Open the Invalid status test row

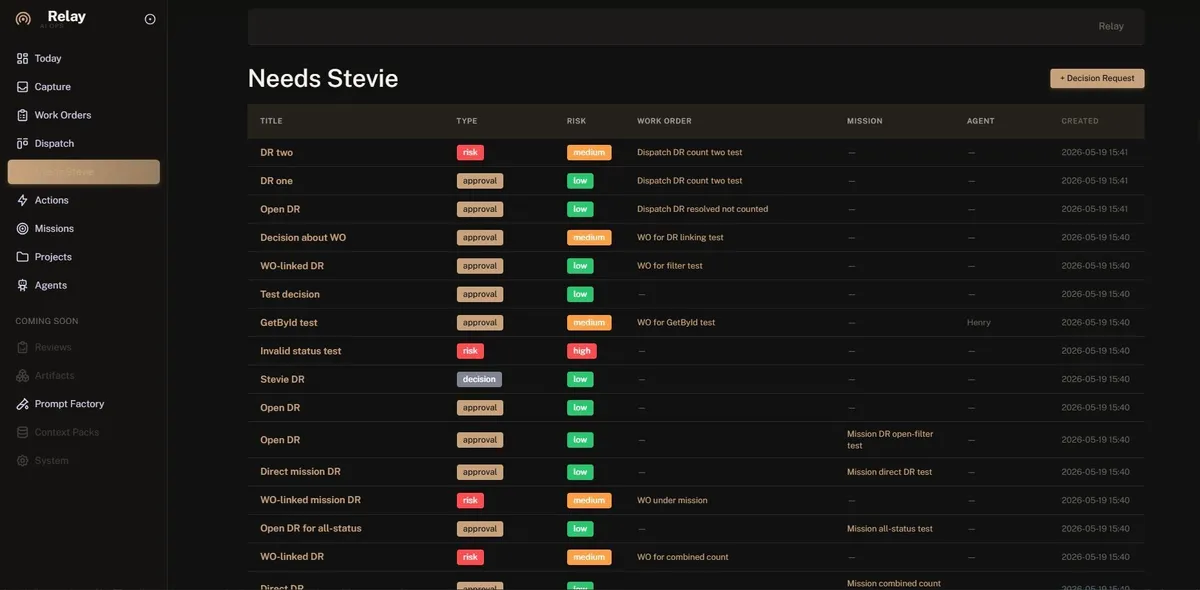(300, 351)
